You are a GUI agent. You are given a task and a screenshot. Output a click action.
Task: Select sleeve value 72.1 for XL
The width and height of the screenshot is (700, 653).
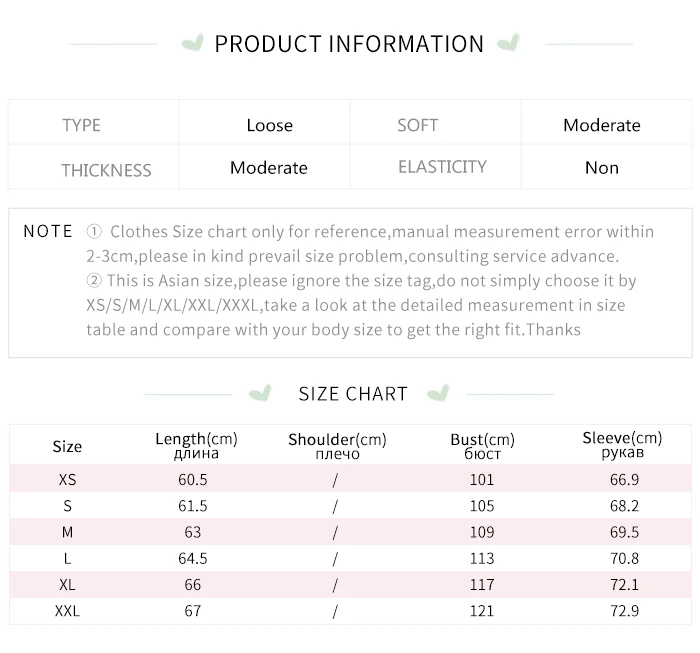624,584
